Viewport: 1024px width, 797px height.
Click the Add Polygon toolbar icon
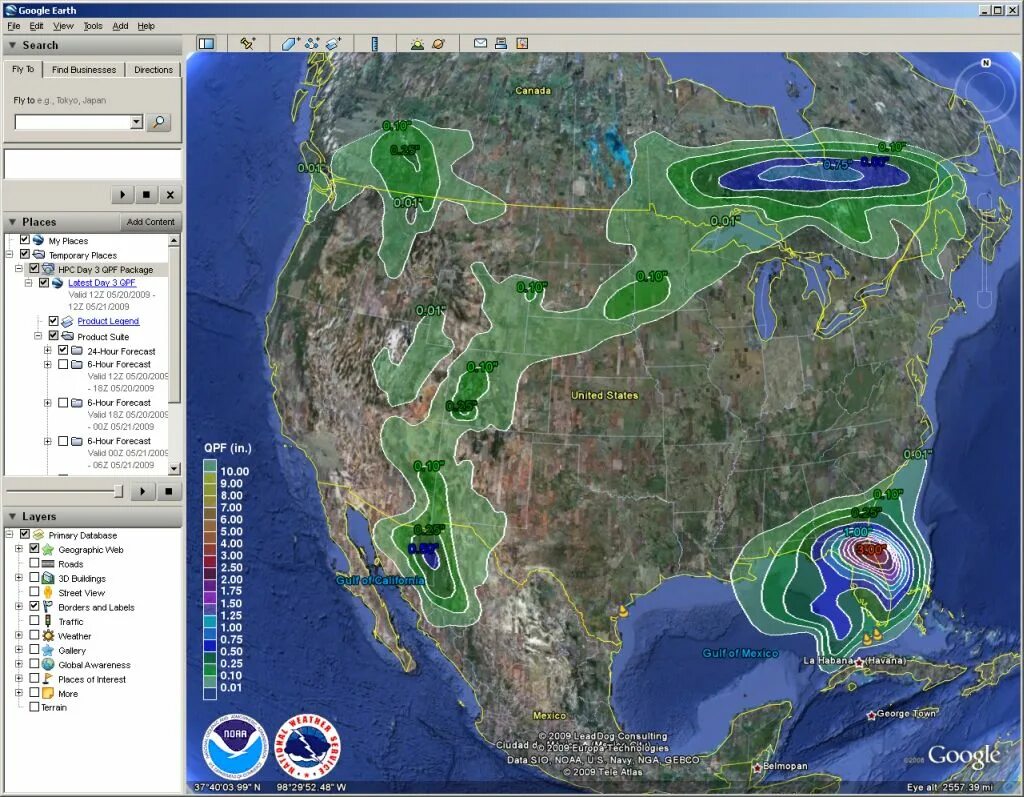290,44
